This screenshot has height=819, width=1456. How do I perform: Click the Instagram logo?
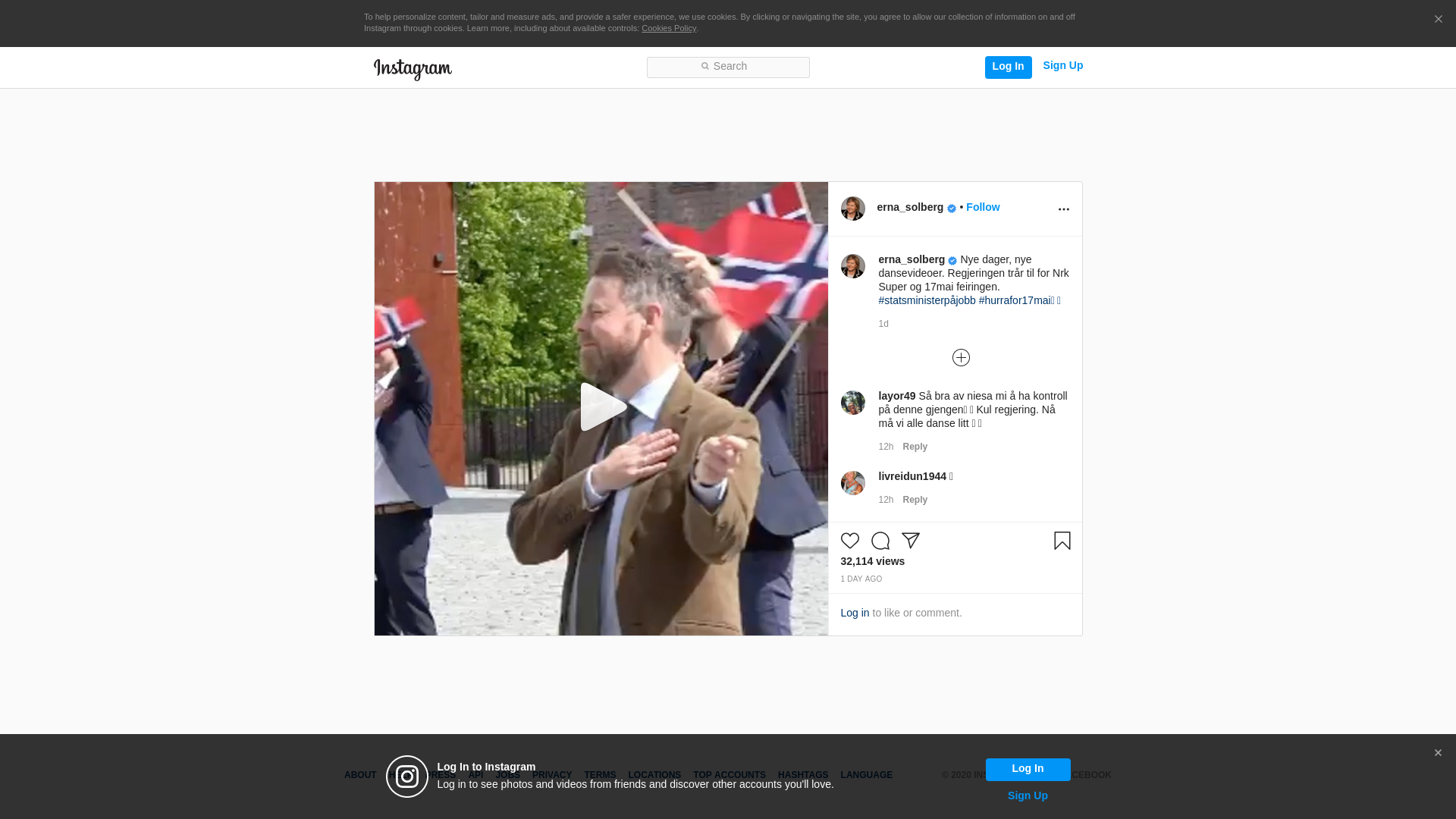413,69
